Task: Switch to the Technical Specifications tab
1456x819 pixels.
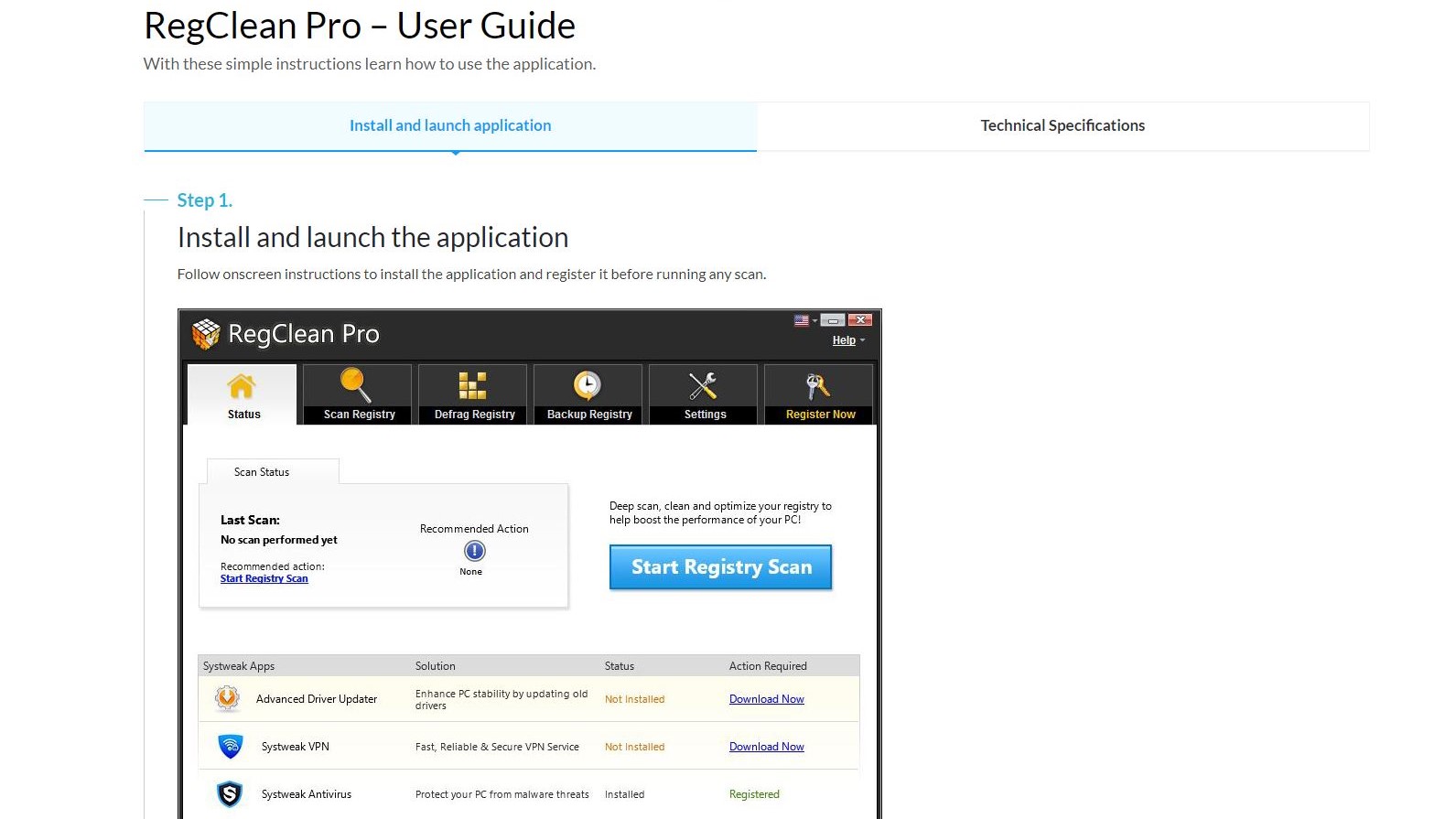Action: pyautogui.click(x=1062, y=126)
